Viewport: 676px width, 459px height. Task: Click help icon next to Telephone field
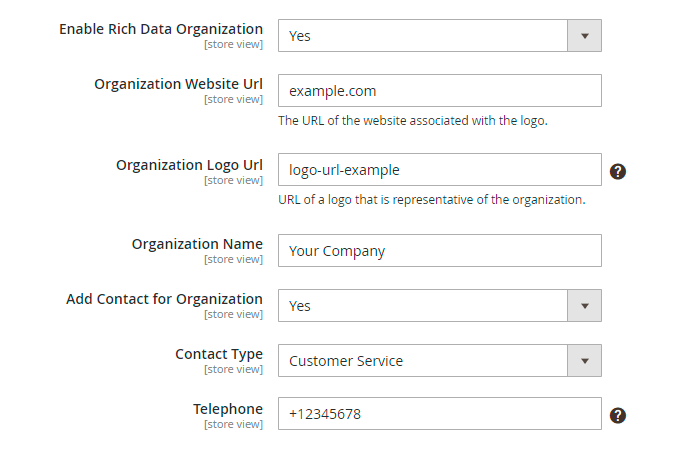[x=618, y=415]
